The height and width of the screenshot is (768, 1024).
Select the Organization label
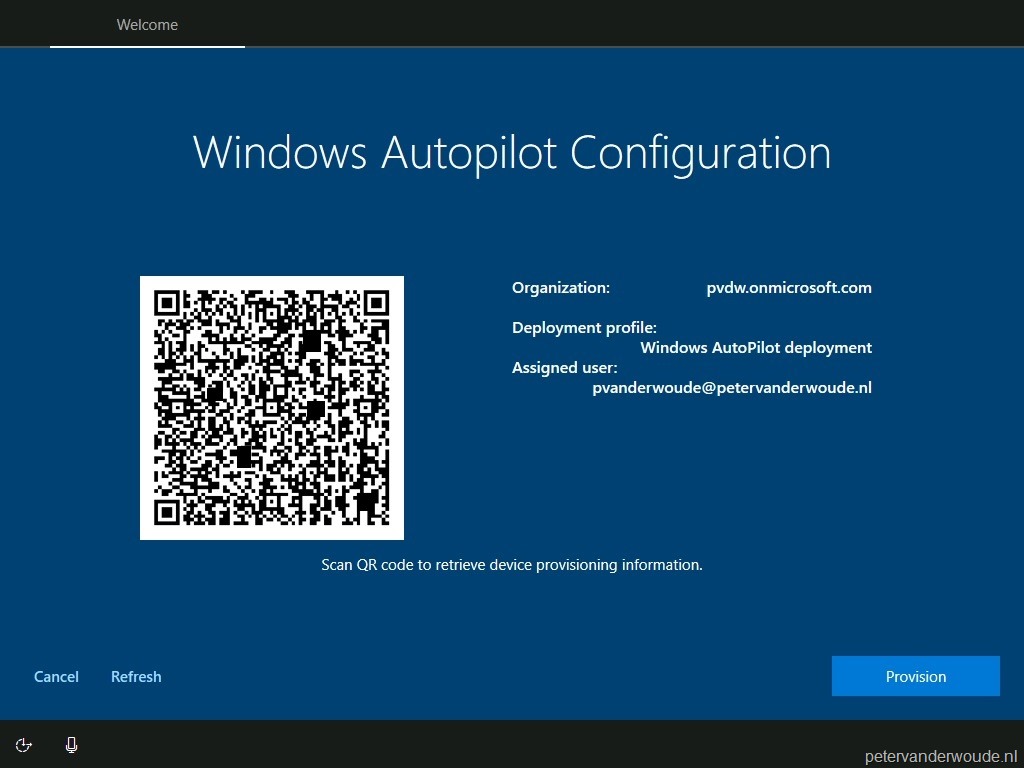[x=560, y=287]
